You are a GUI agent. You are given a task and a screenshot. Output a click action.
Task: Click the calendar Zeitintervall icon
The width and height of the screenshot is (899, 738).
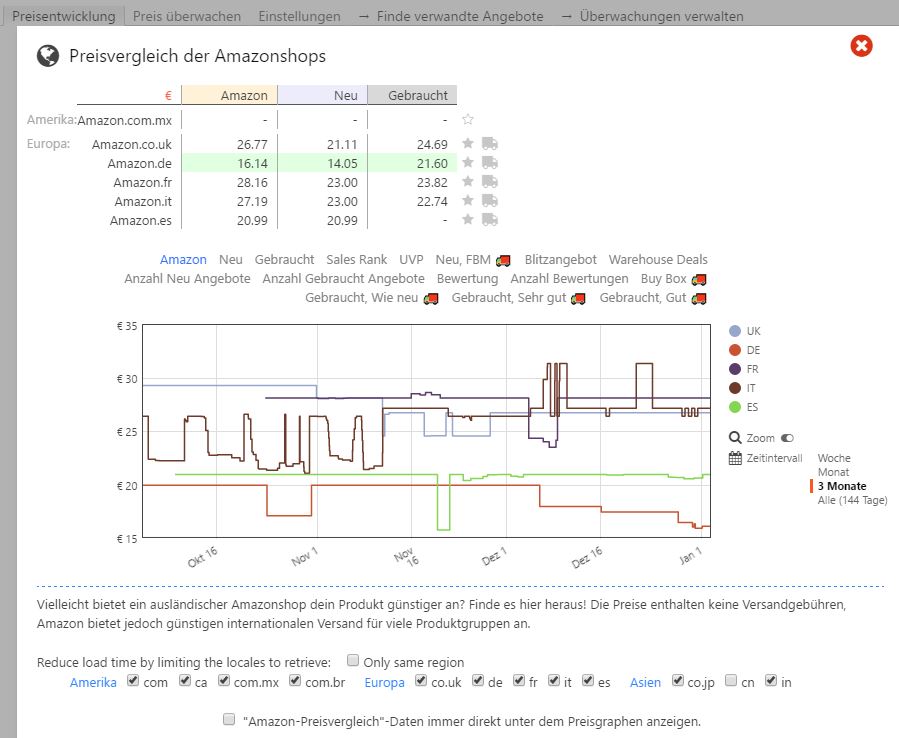[x=735, y=458]
